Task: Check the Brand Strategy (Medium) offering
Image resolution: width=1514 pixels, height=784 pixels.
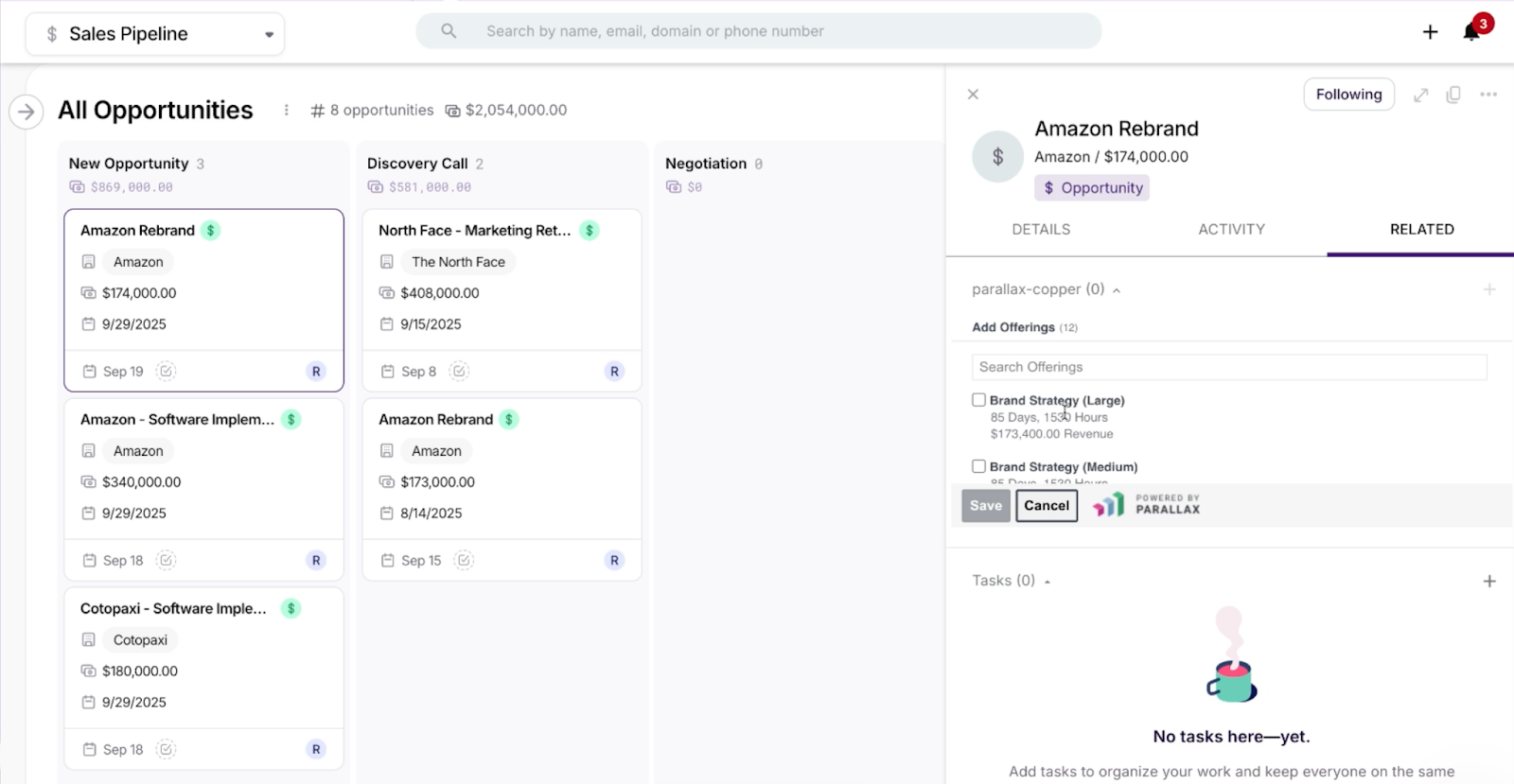Action: [978, 466]
